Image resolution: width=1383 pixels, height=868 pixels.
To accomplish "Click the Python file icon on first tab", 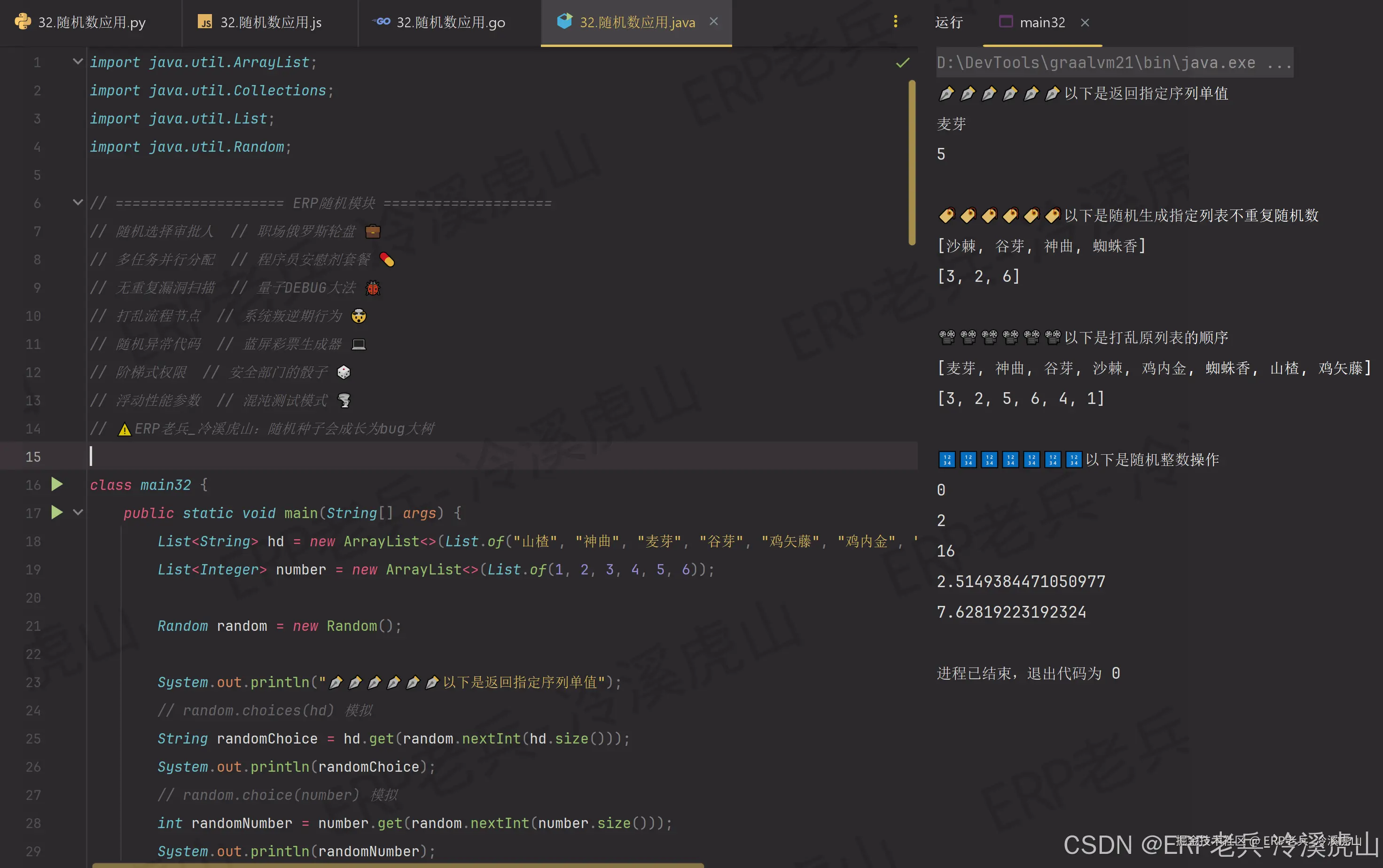I will pyautogui.click(x=23, y=22).
